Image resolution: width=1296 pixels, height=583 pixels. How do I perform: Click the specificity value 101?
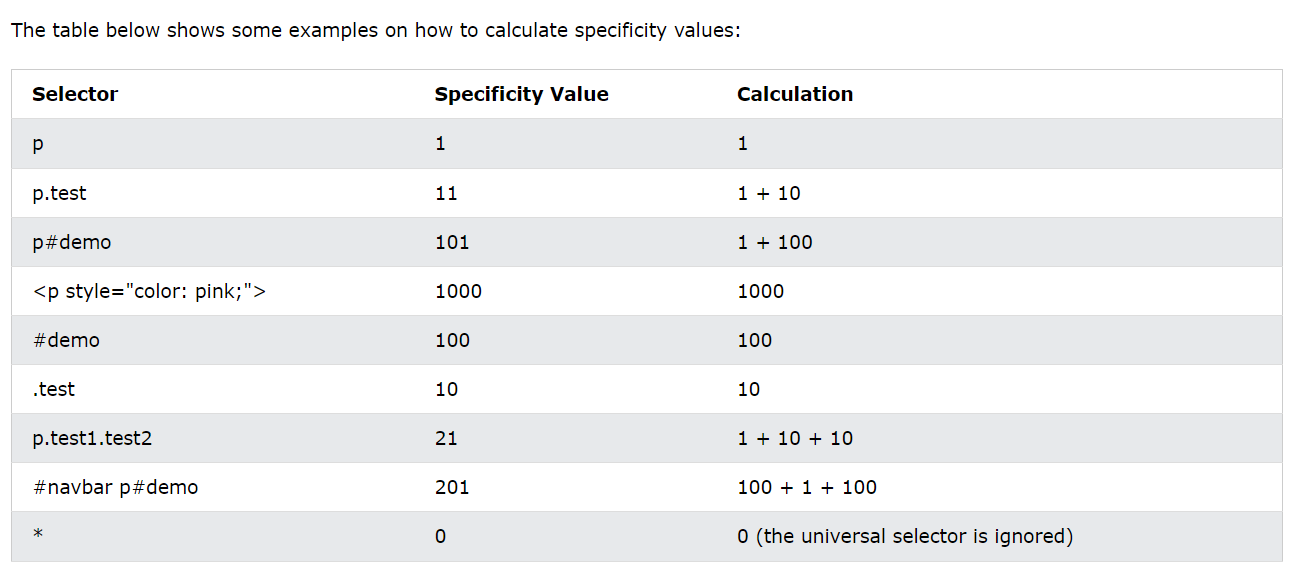click(x=452, y=242)
